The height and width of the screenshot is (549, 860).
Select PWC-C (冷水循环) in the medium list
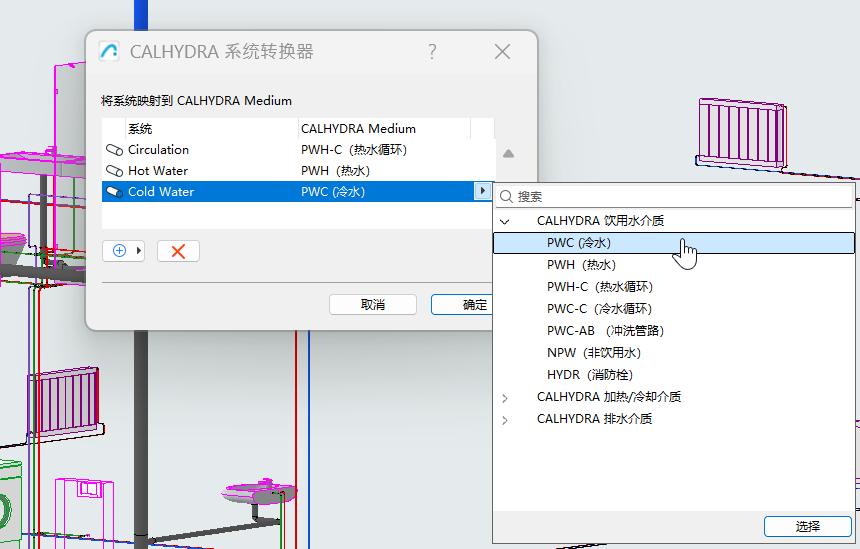674,309
